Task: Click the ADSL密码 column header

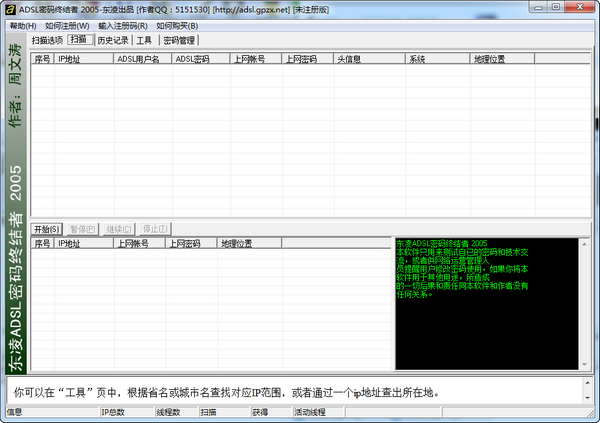Action: pos(201,59)
